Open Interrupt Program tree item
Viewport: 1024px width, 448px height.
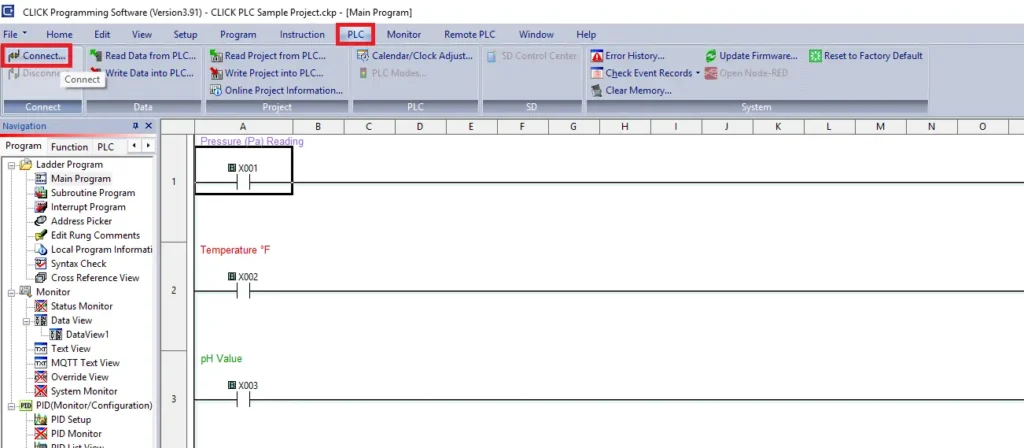[88, 207]
